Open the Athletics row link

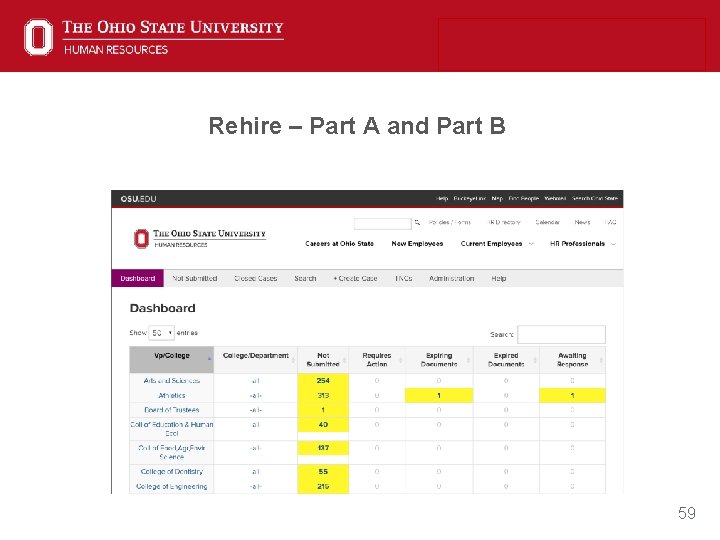(172, 395)
